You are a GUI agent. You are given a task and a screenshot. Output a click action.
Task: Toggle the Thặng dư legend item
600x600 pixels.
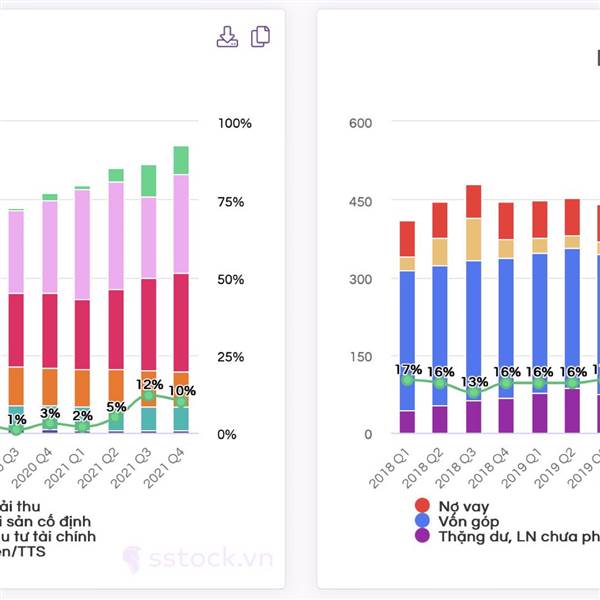(x=507, y=536)
